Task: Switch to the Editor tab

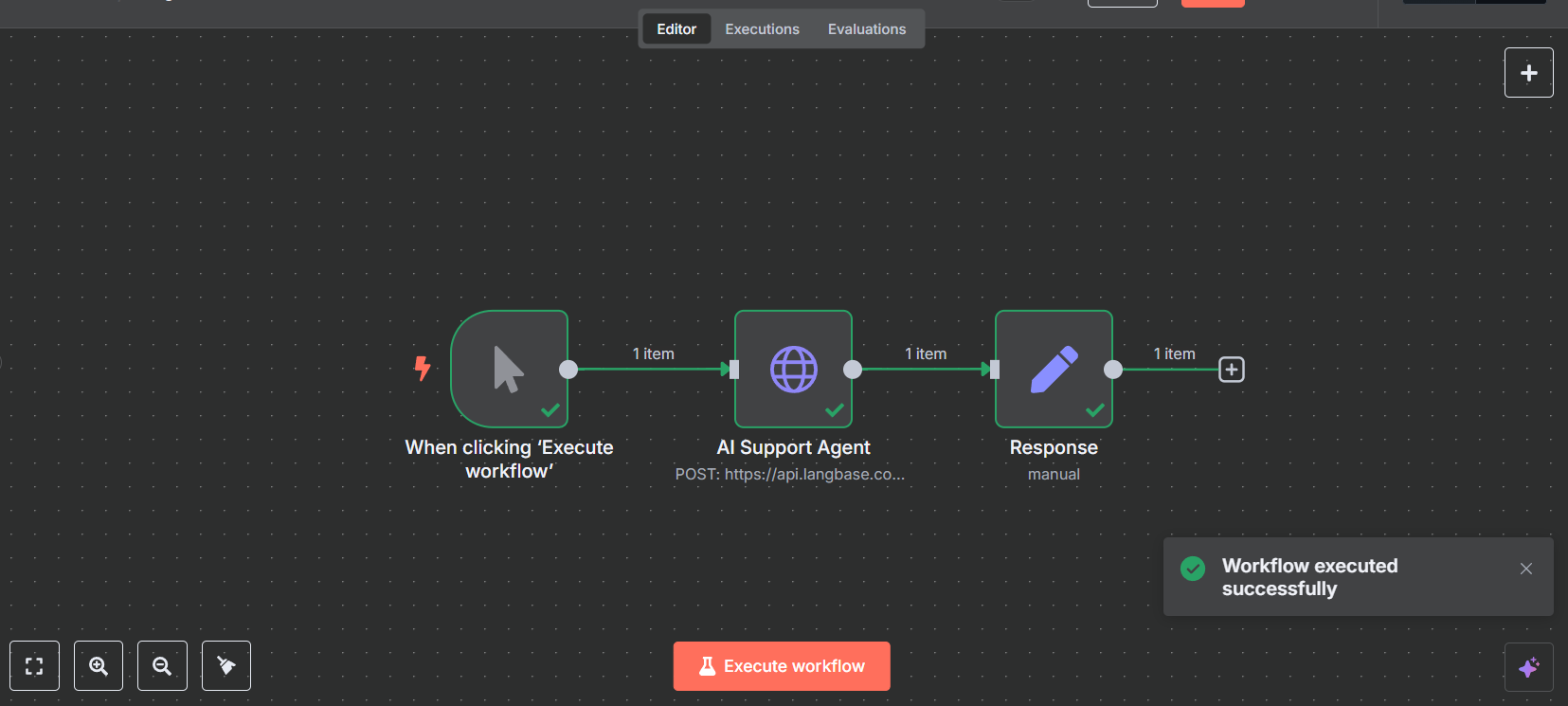Action: coord(676,29)
